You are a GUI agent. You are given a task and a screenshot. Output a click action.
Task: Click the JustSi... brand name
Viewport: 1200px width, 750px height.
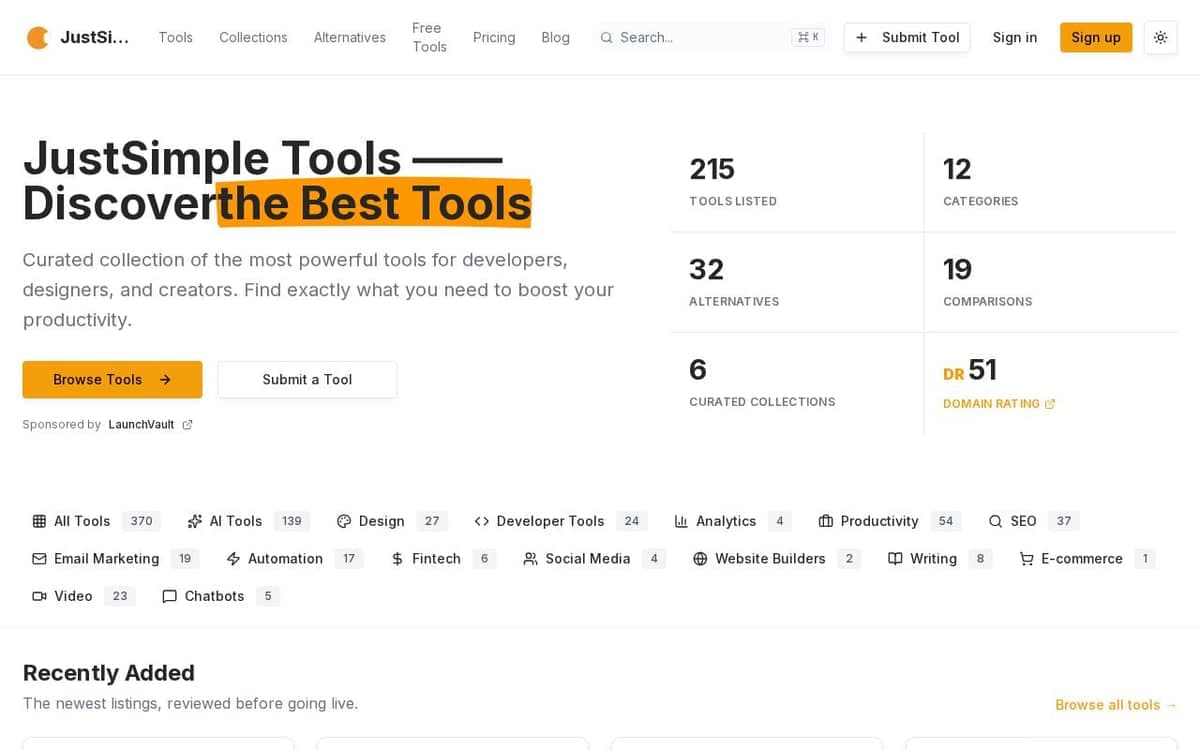click(94, 38)
